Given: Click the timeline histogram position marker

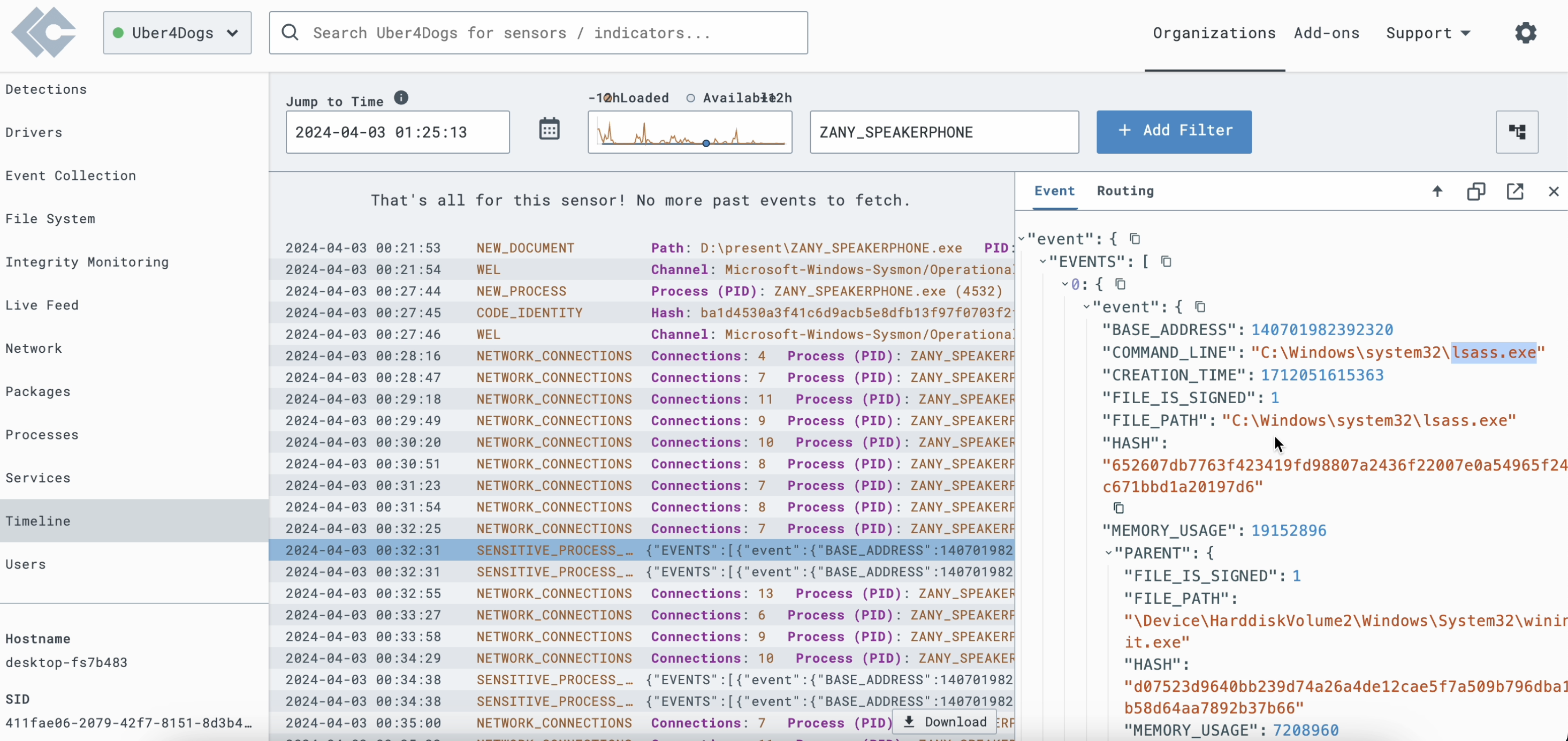Looking at the screenshot, I should coord(705,143).
